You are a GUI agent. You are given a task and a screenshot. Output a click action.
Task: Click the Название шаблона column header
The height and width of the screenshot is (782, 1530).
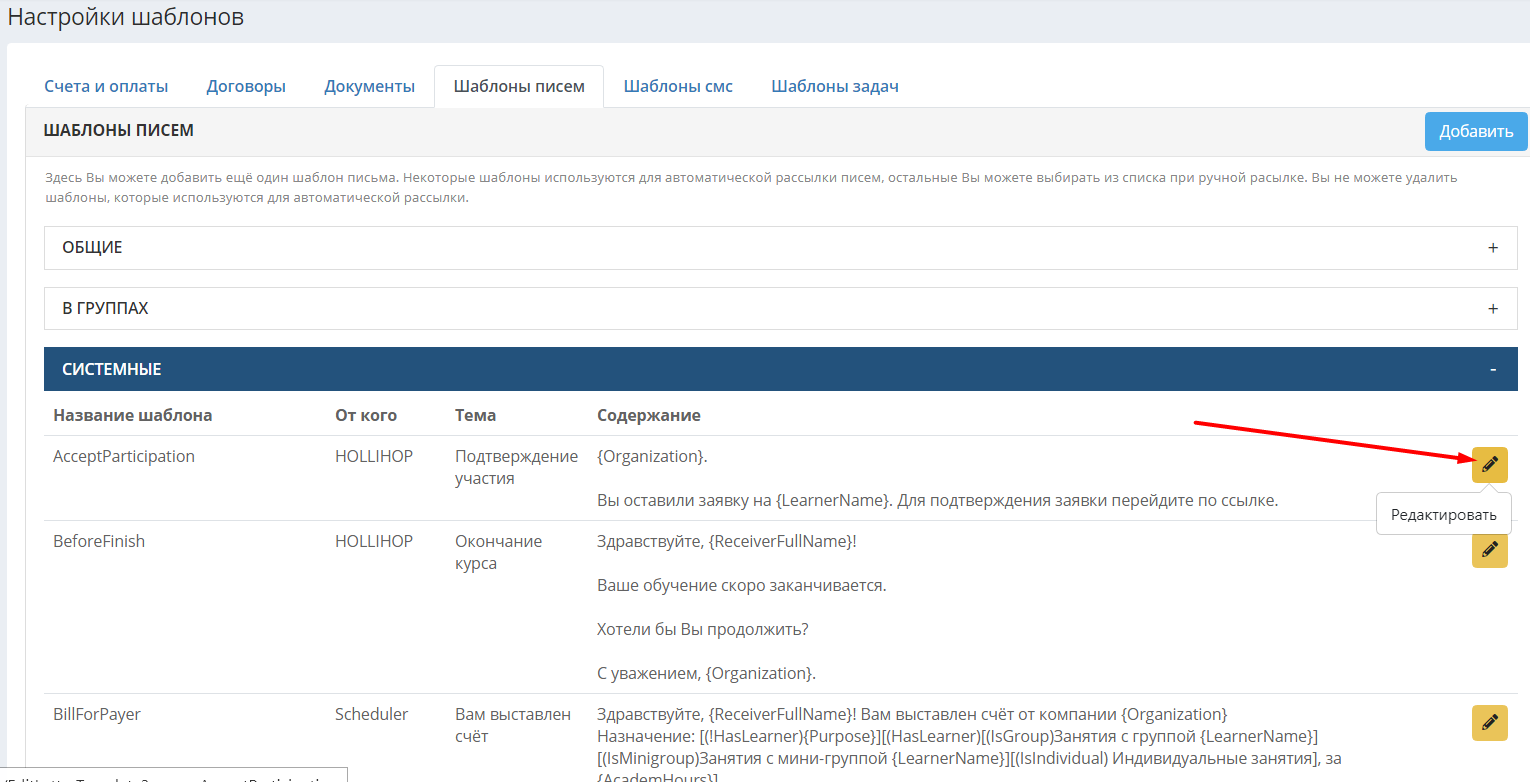click(132, 415)
